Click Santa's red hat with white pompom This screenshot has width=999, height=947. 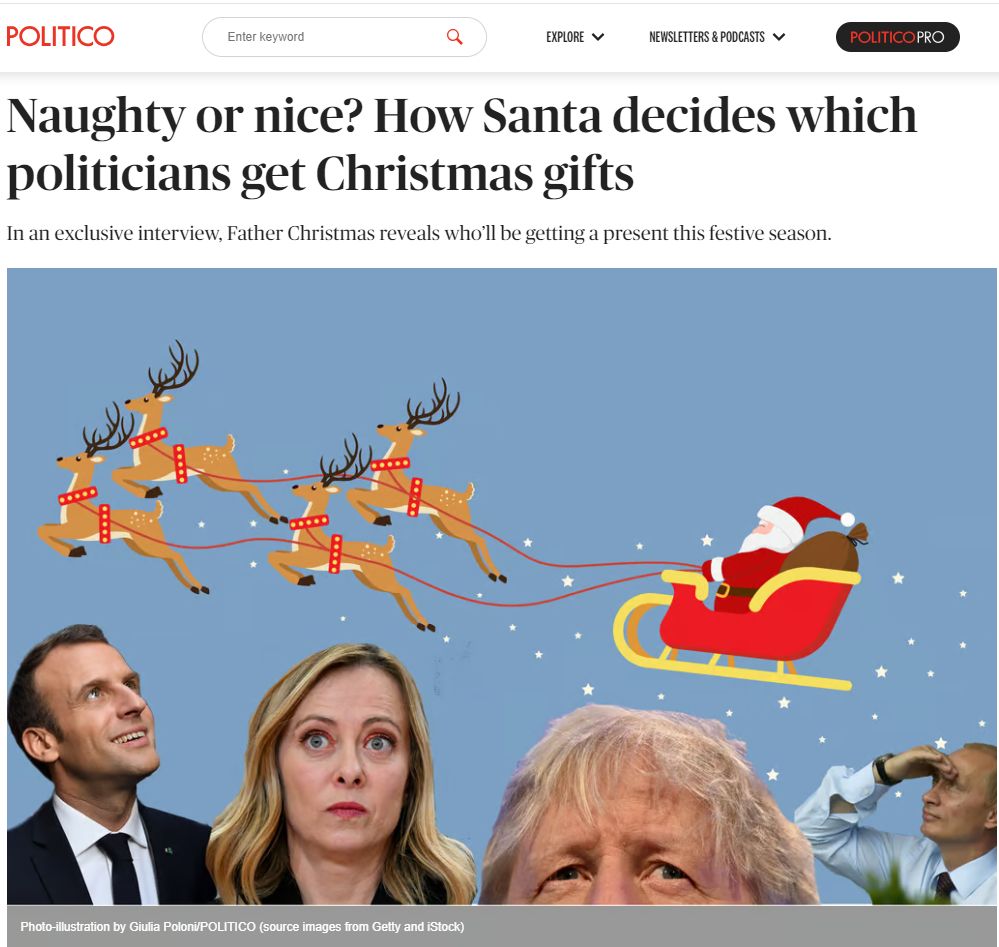point(806,514)
